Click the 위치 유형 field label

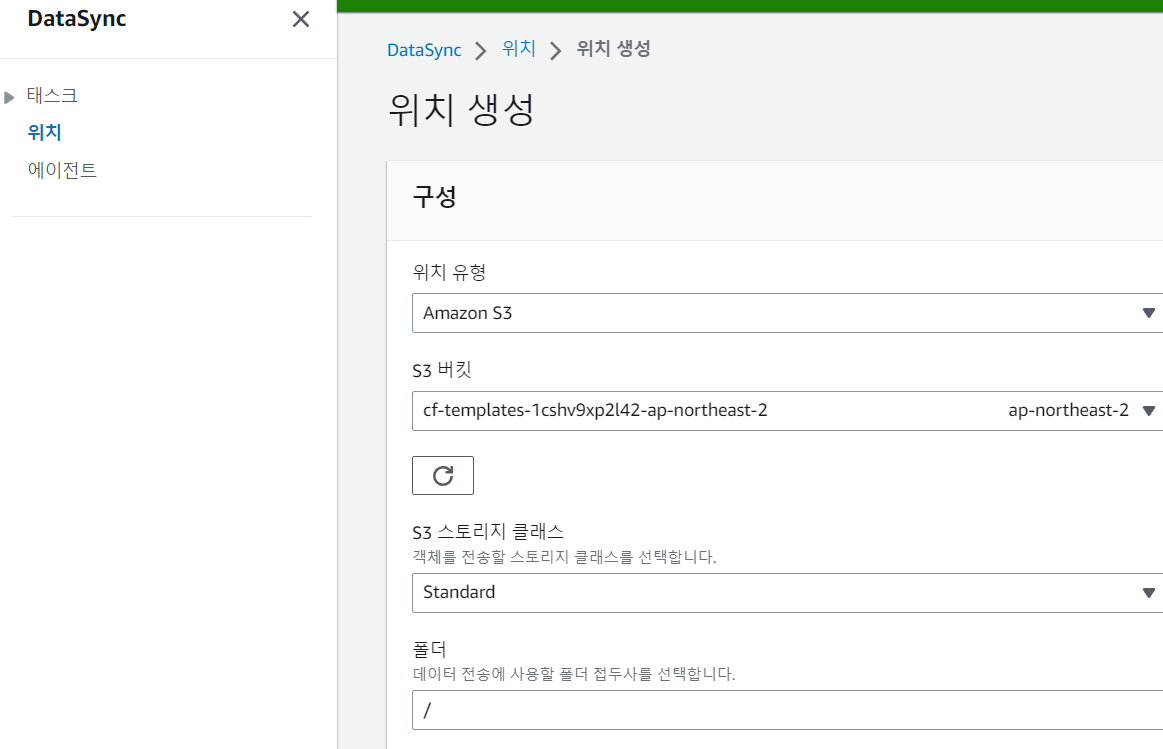click(449, 272)
